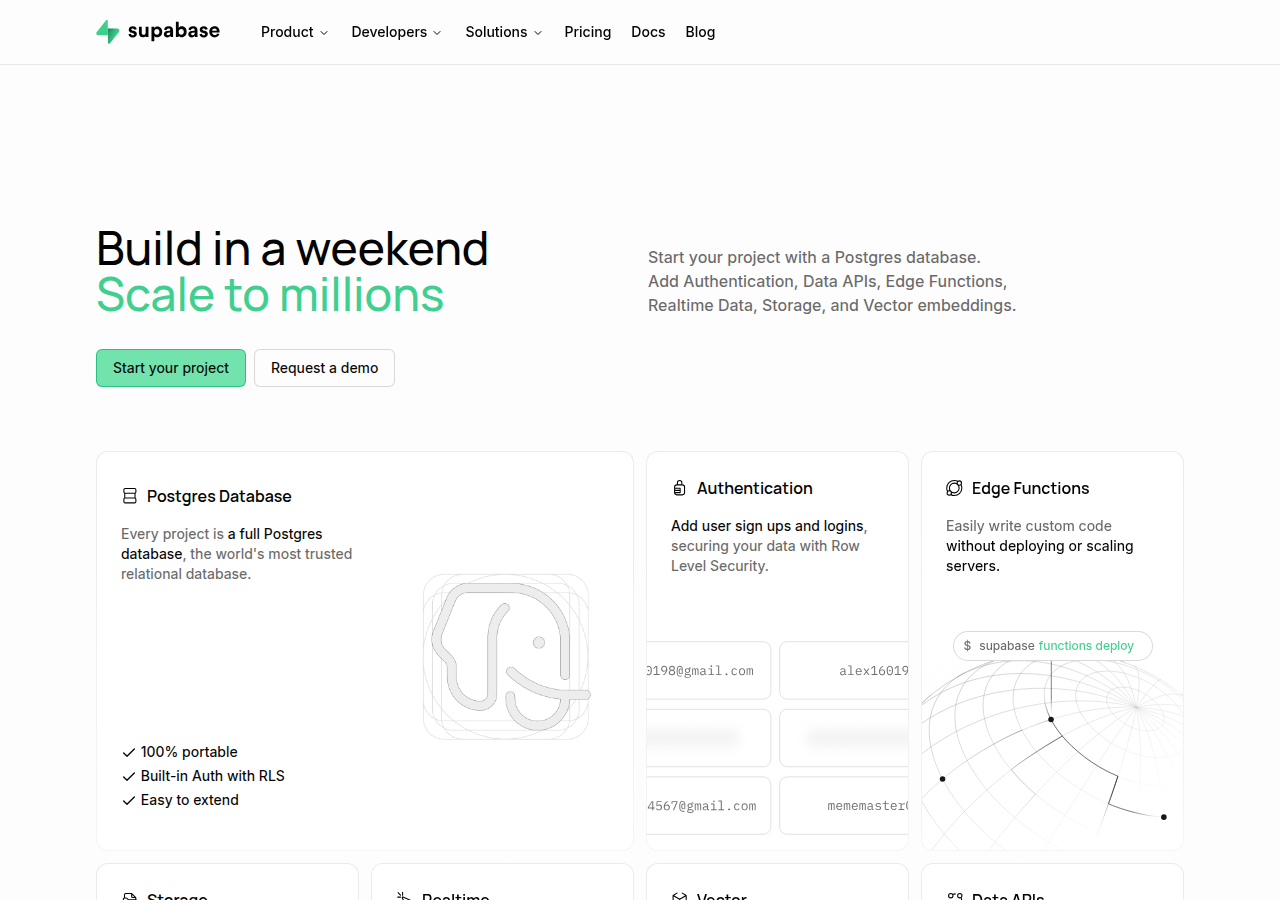Open the Pricing page
This screenshot has height=900, width=1280.
pos(588,32)
